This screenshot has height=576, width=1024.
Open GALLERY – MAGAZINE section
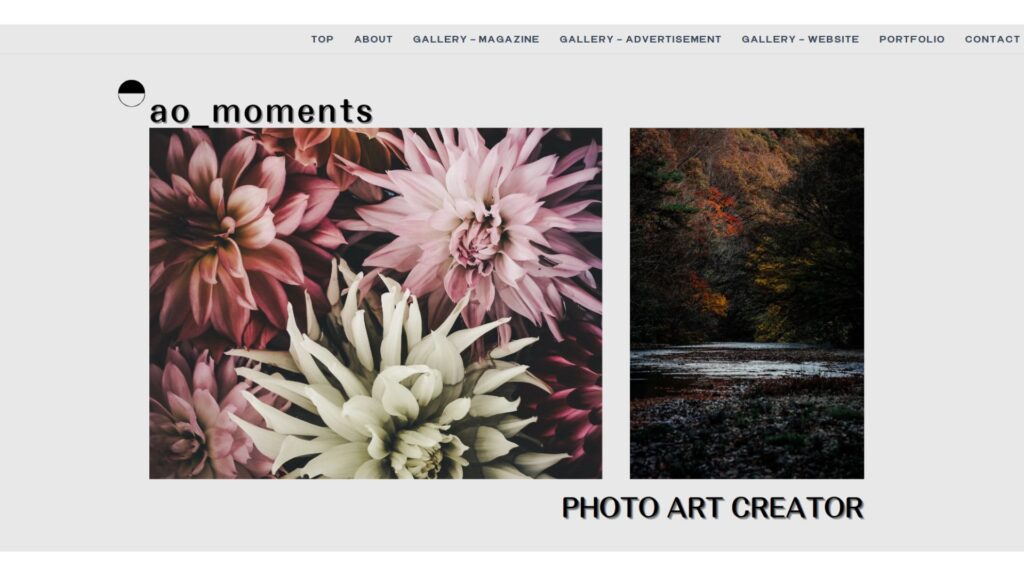476,39
